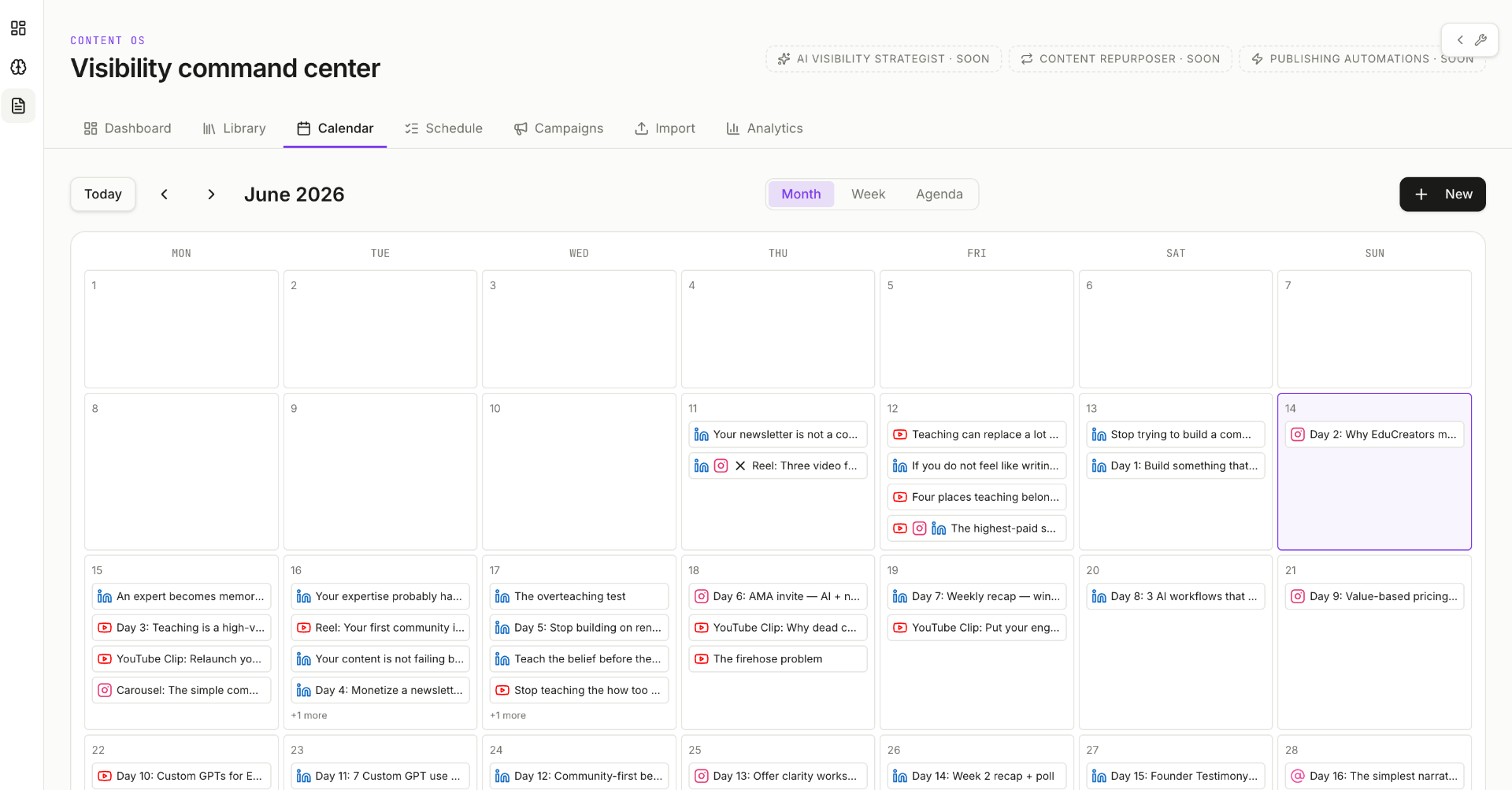Viewport: 1512px width, 790px height.
Task: Open 'YouTube Clip: Put your eng...' post
Action: point(976,628)
